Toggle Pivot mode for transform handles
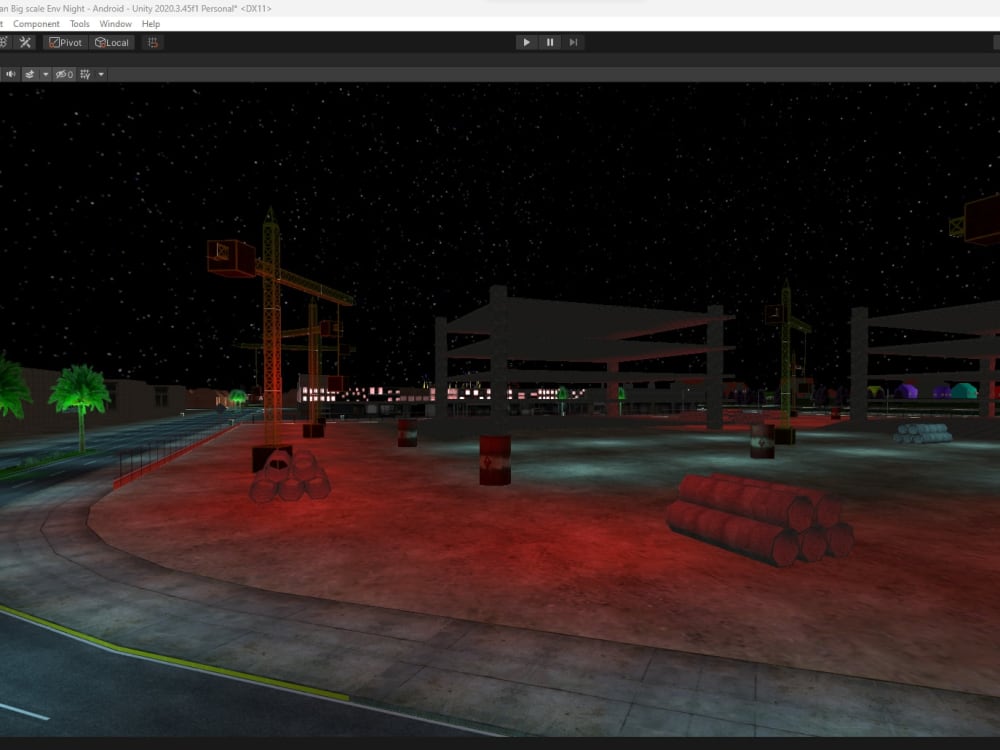1000x750 pixels. [65, 42]
